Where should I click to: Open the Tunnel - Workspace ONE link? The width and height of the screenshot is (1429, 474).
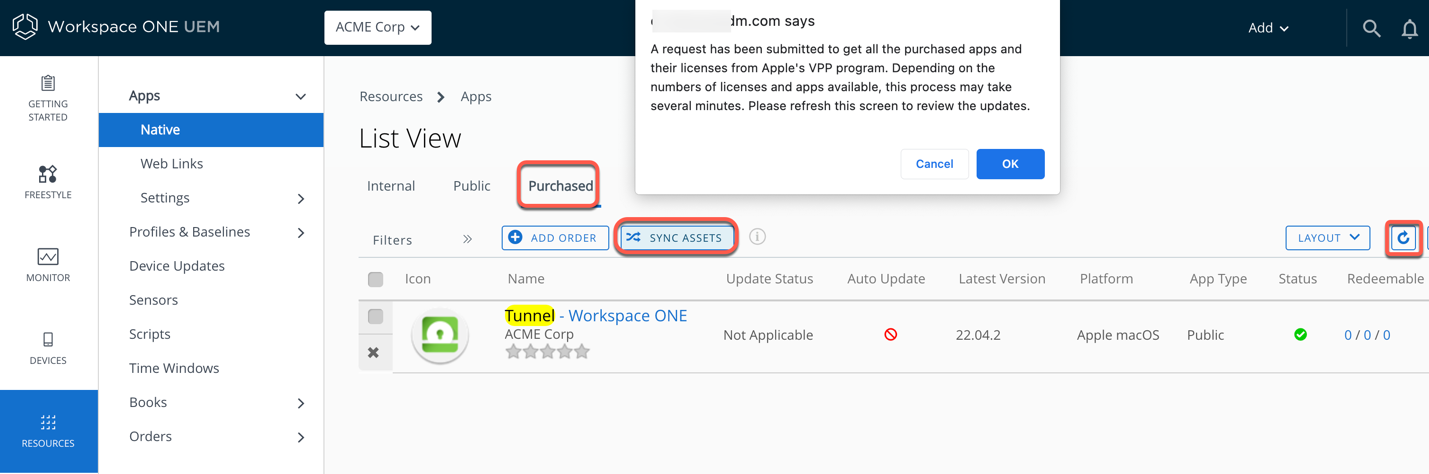click(596, 316)
